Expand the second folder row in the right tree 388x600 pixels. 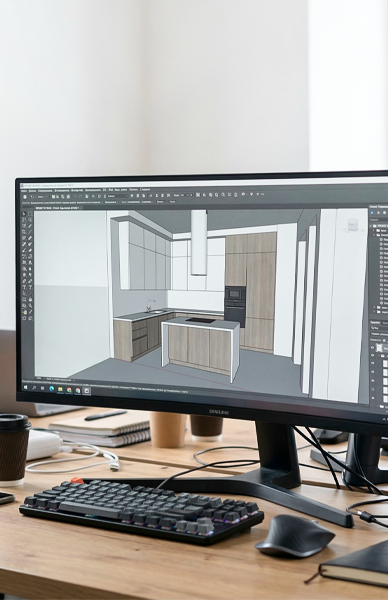pos(373,230)
